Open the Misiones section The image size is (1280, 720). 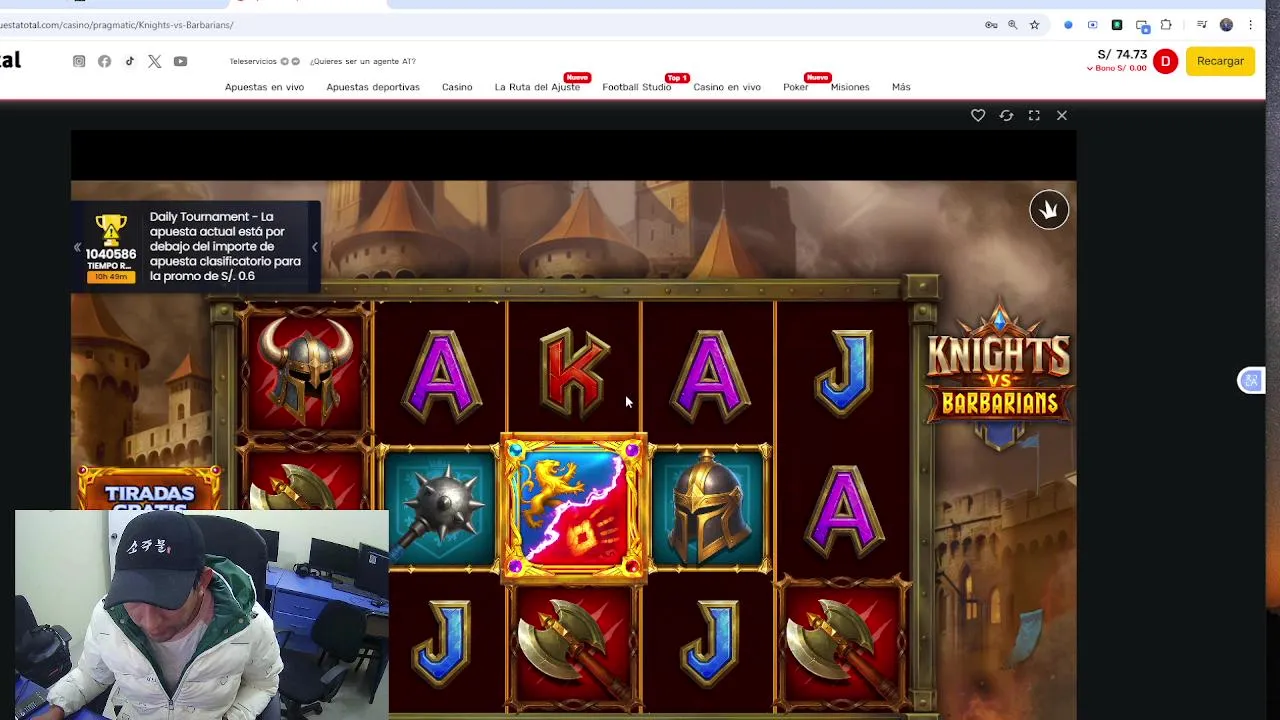point(850,87)
